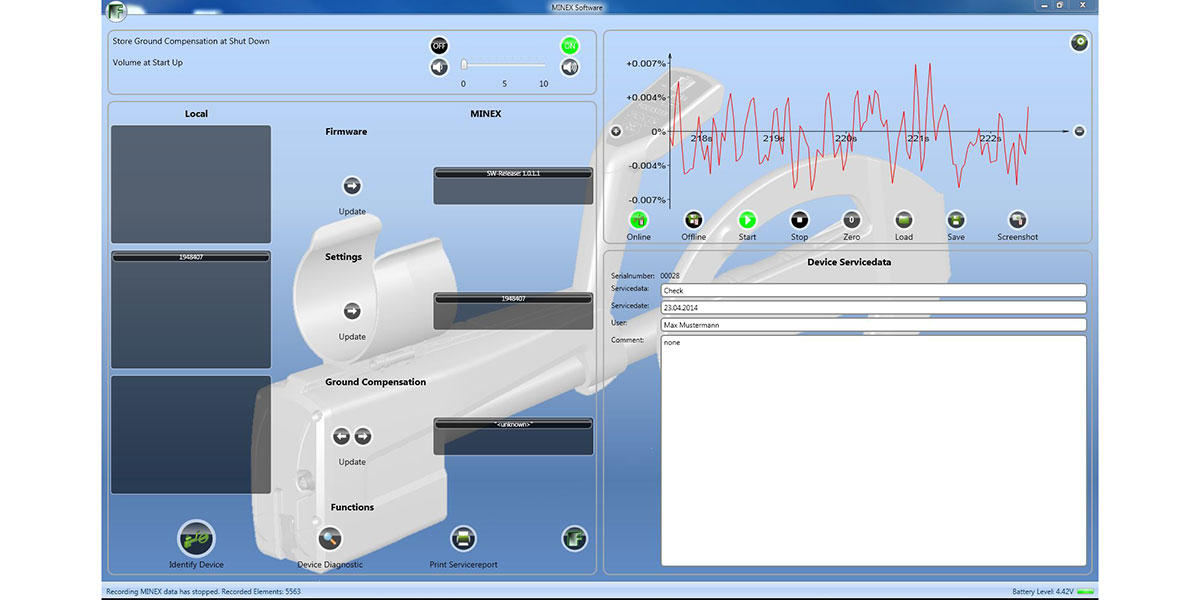The image size is (1200, 600).
Task: Restore the window using the title bar button
Action: (x=1059, y=6)
